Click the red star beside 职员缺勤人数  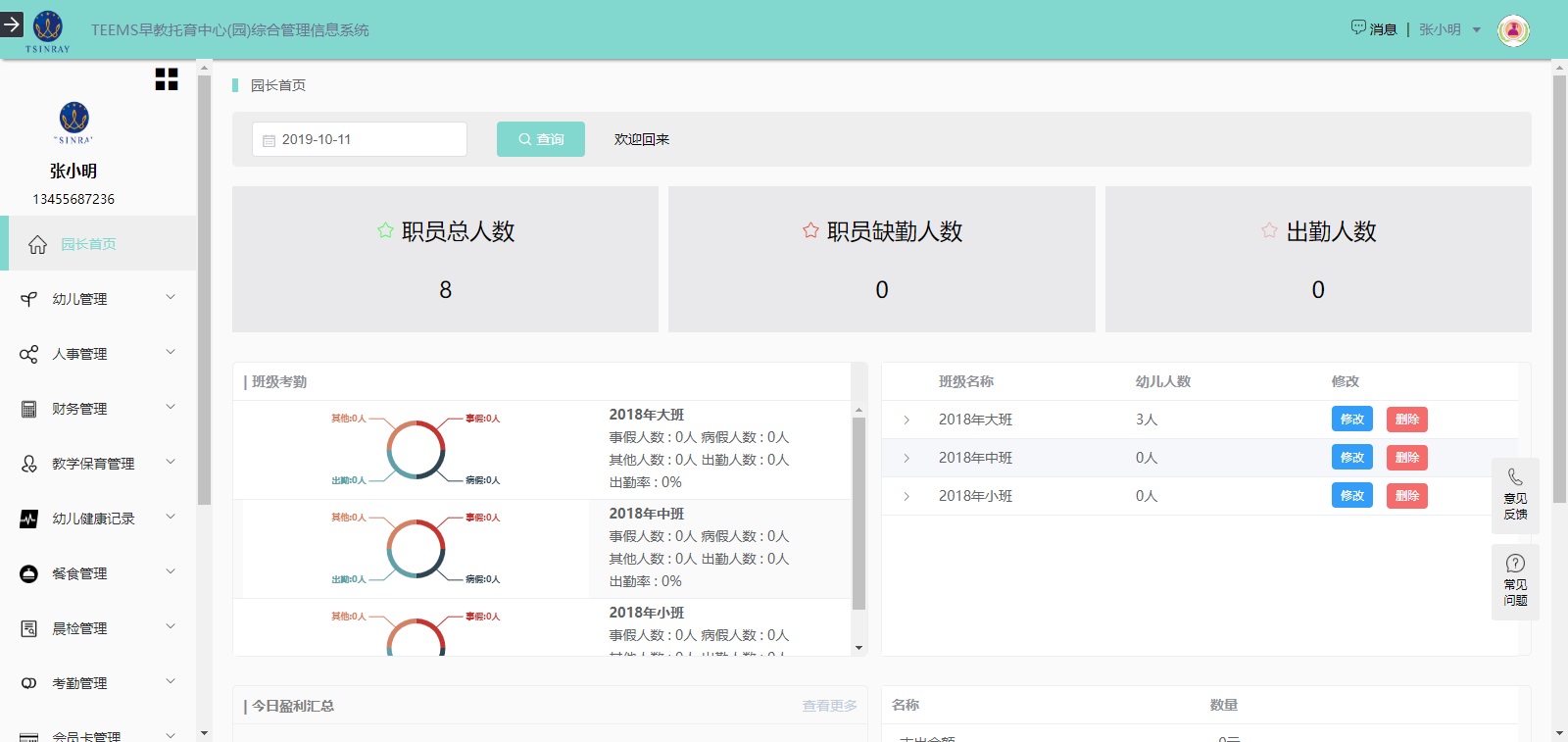coord(810,230)
